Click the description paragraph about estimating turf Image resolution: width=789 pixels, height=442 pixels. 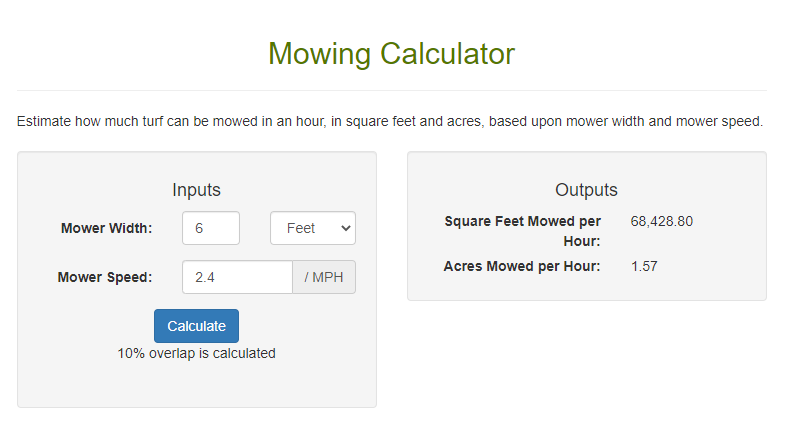point(390,122)
